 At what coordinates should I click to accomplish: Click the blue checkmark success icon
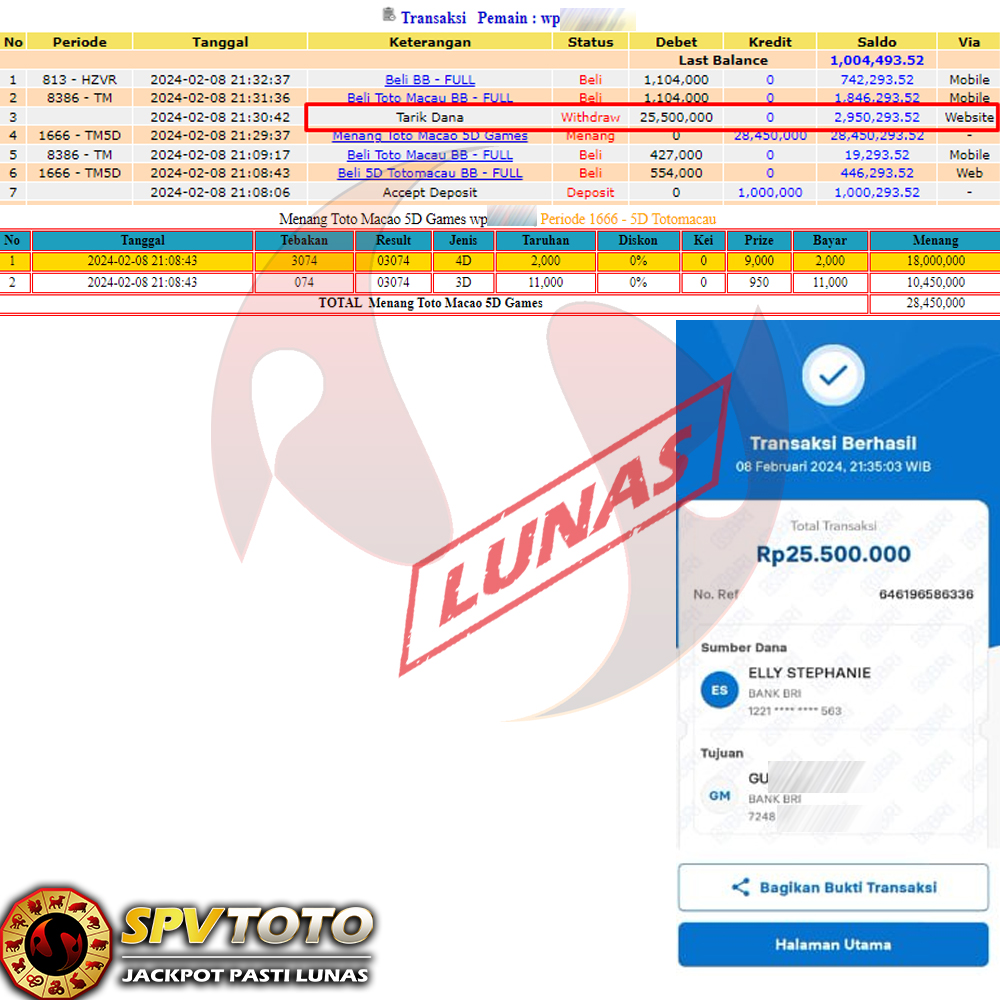832,376
